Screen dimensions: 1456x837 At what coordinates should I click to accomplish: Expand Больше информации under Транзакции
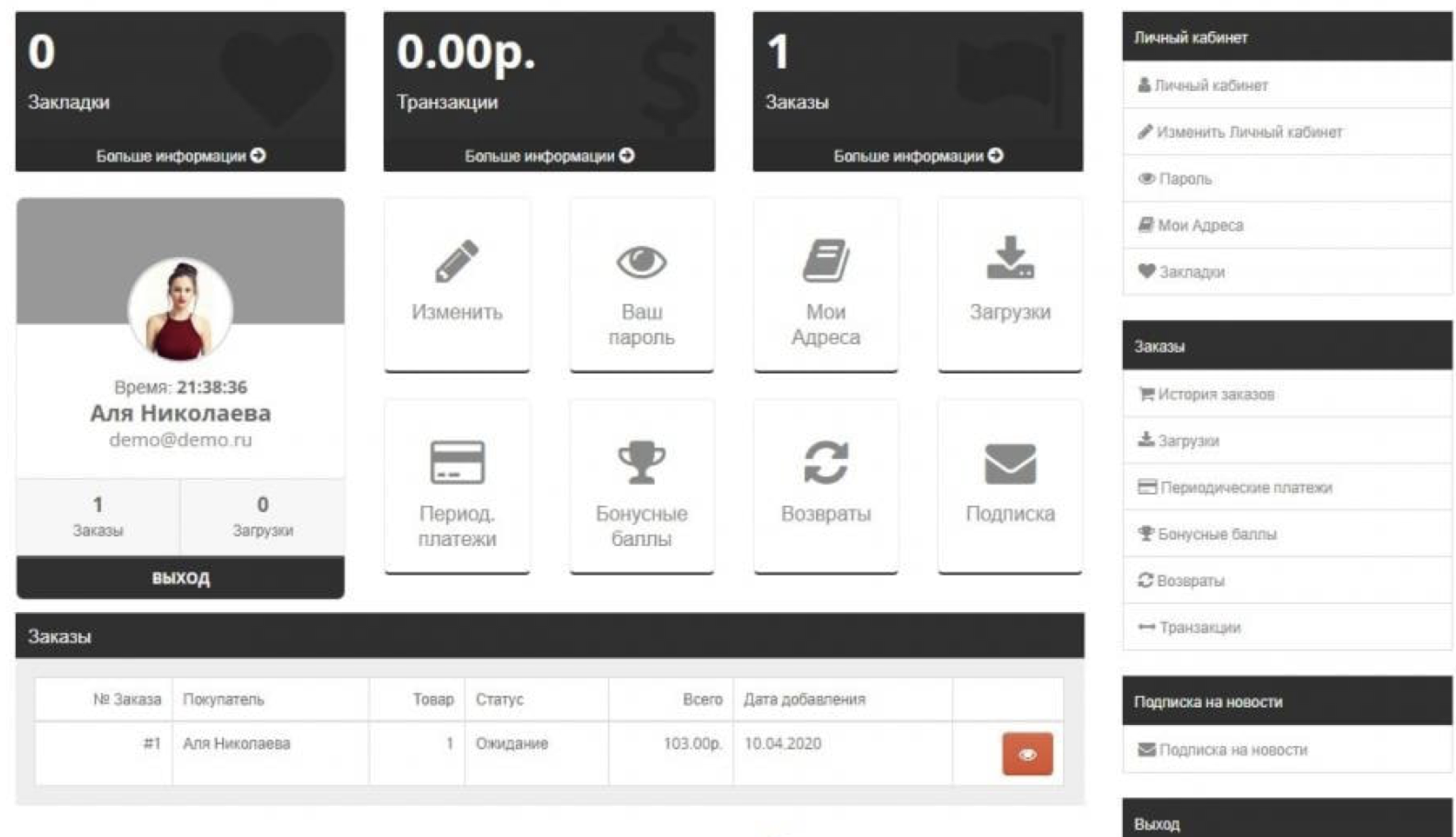549,156
